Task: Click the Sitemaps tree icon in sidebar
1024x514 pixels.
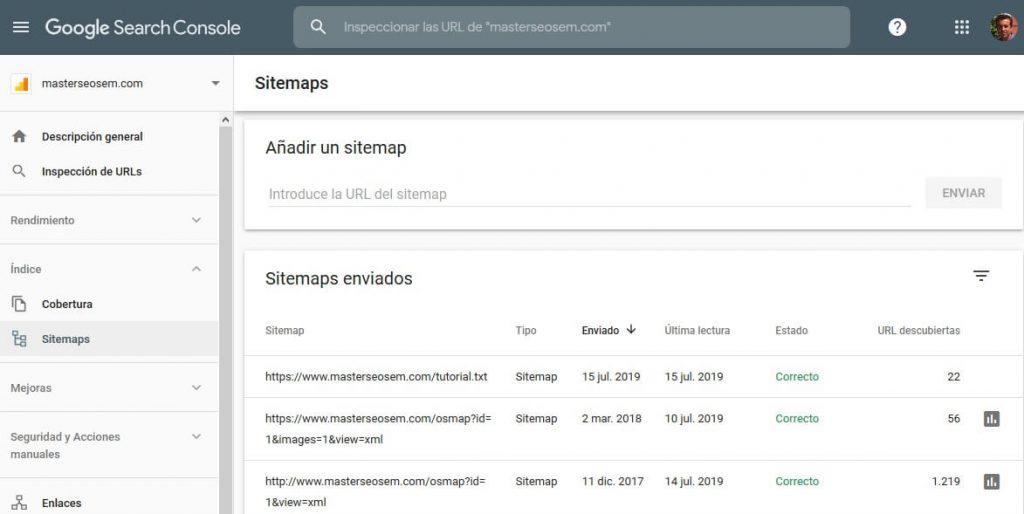Action: (x=19, y=339)
